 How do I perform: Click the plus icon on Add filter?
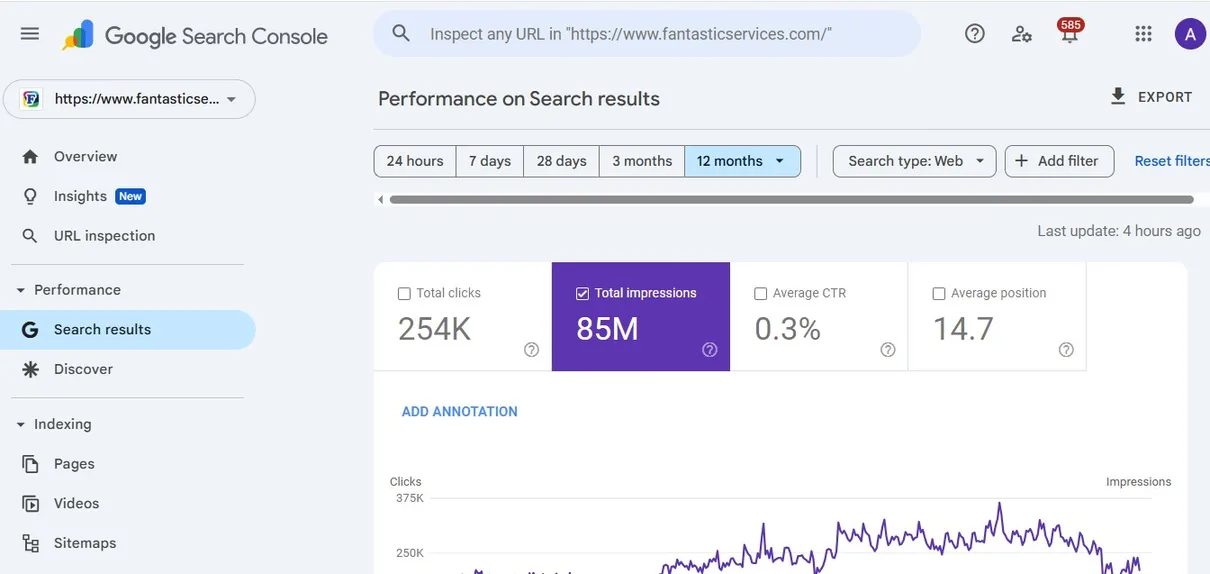(1021, 161)
